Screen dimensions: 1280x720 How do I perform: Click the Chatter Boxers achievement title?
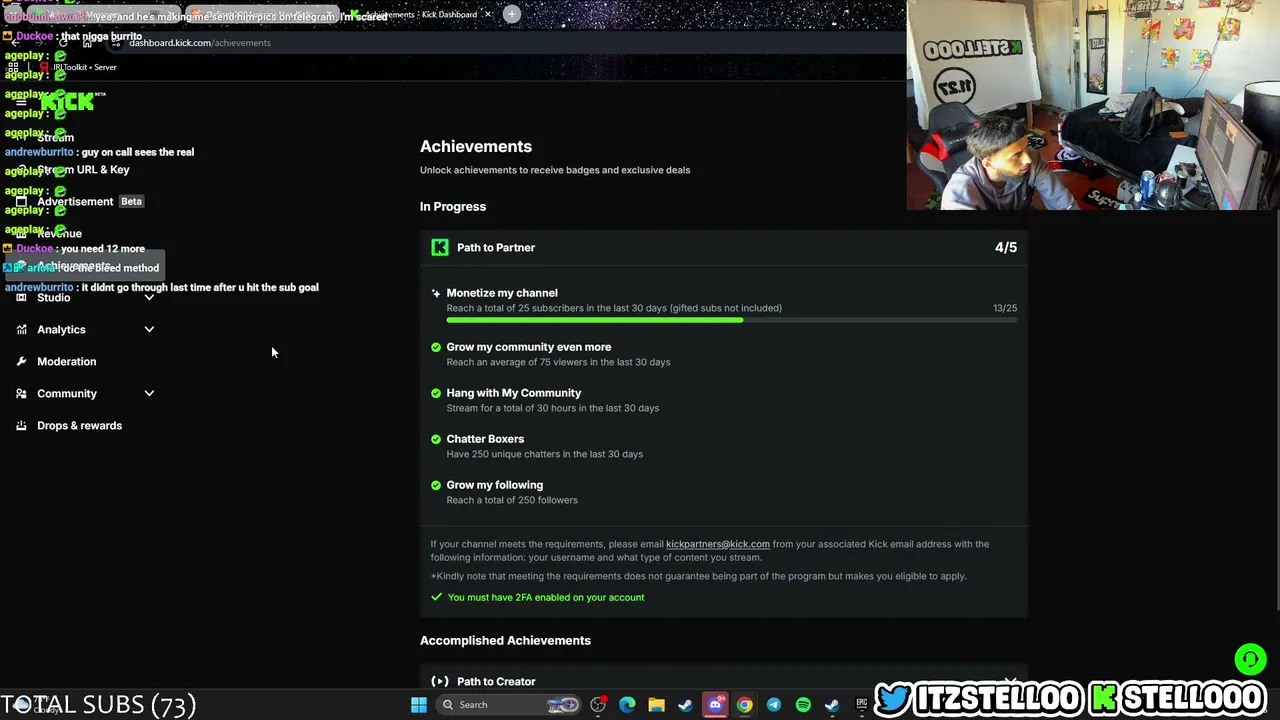(485, 439)
